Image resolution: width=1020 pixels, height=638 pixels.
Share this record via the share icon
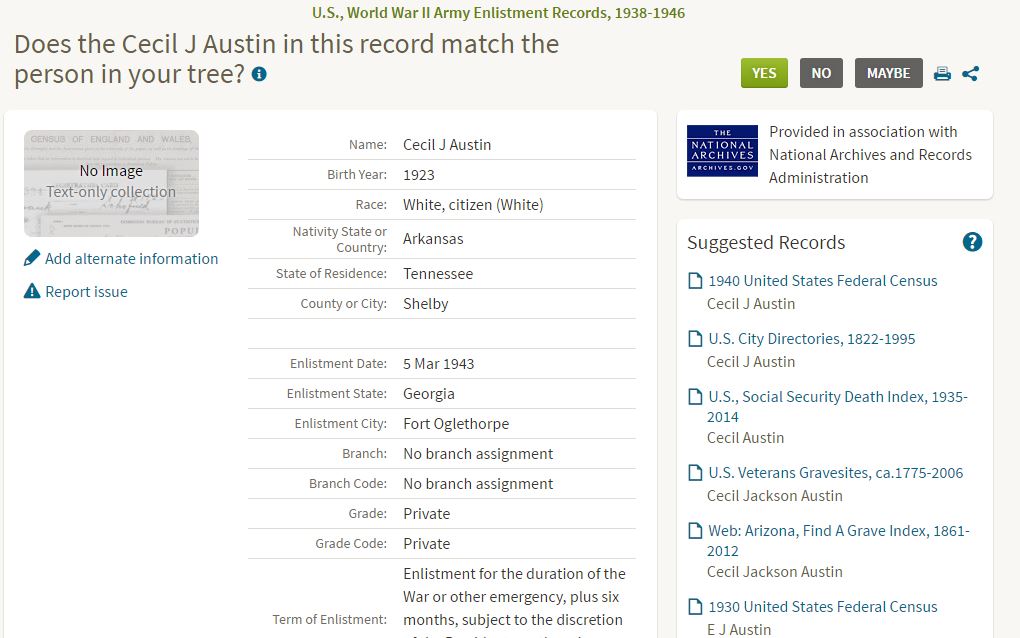tap(971, 73)
